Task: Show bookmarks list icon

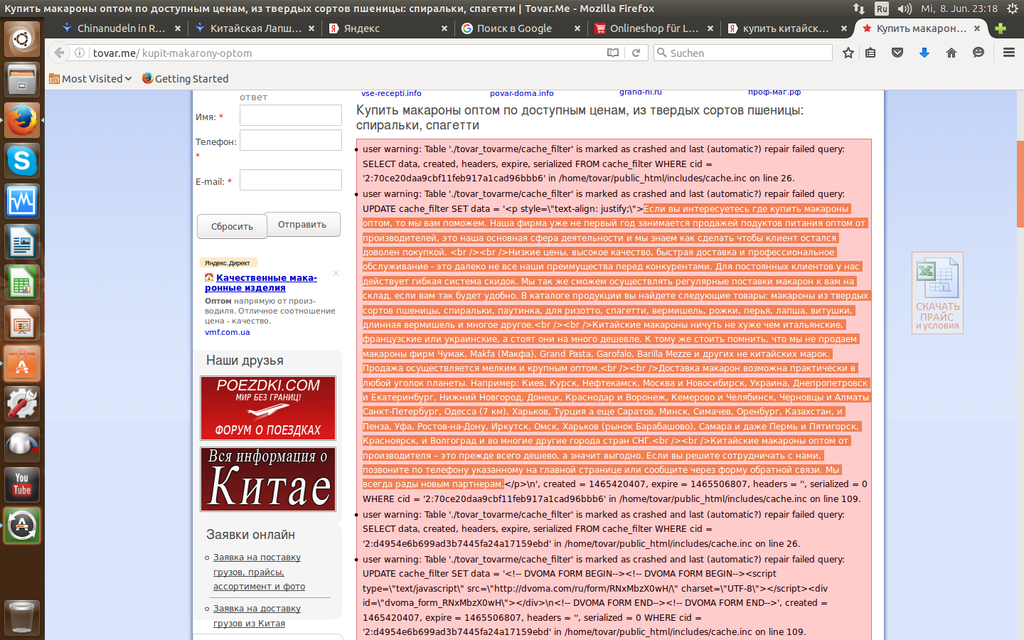Action: pyautogui.click(x=871, y=53)
